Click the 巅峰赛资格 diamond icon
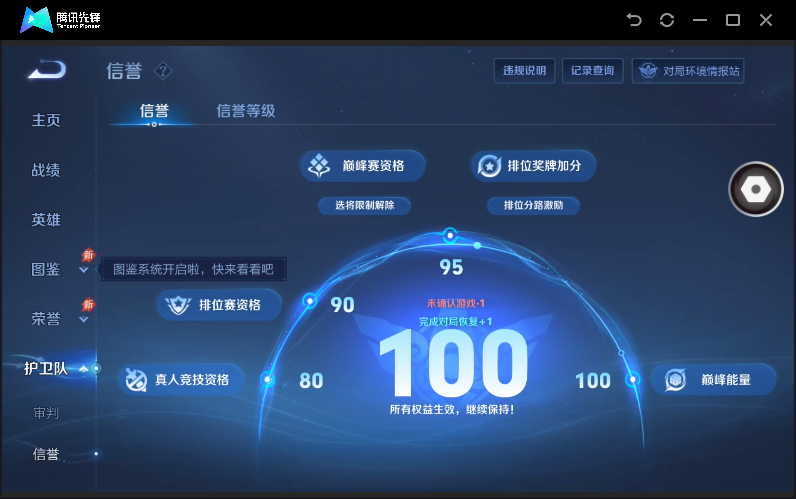This screenshot has height=499, width=796. [319, 165]
